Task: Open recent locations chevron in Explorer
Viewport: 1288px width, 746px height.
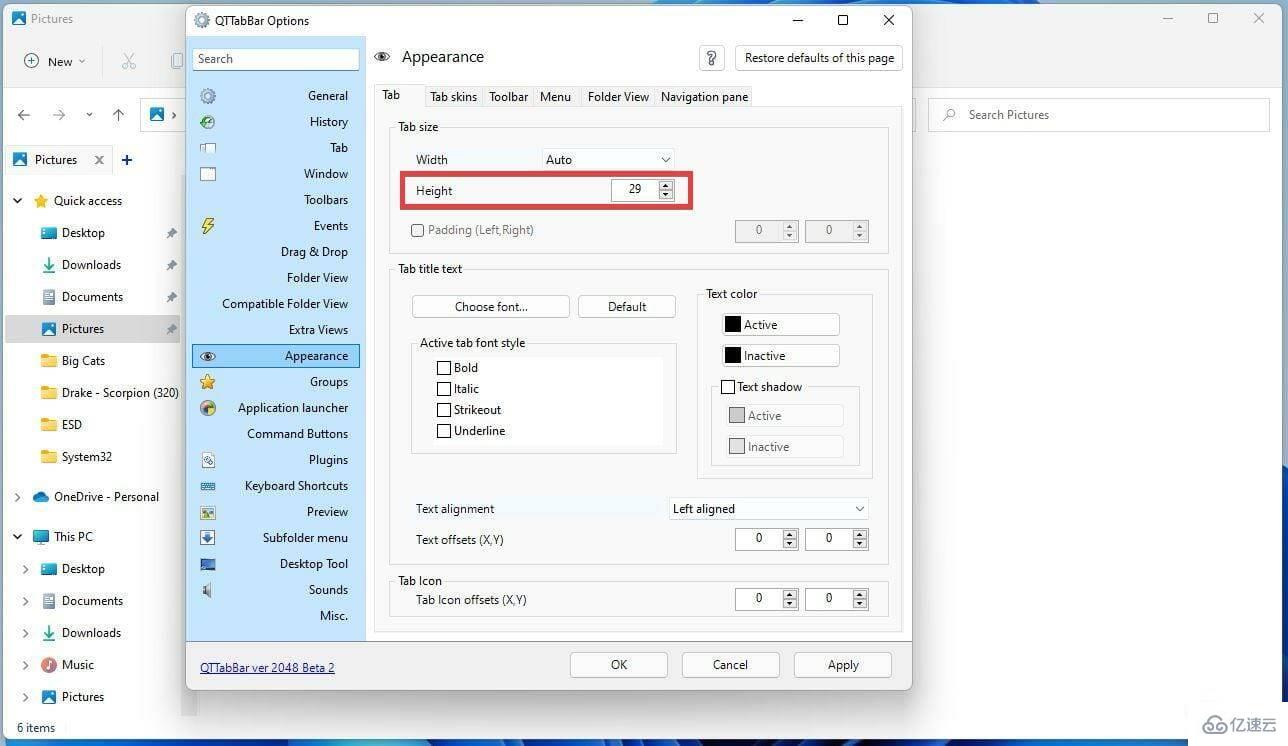Action: point(89,115)
